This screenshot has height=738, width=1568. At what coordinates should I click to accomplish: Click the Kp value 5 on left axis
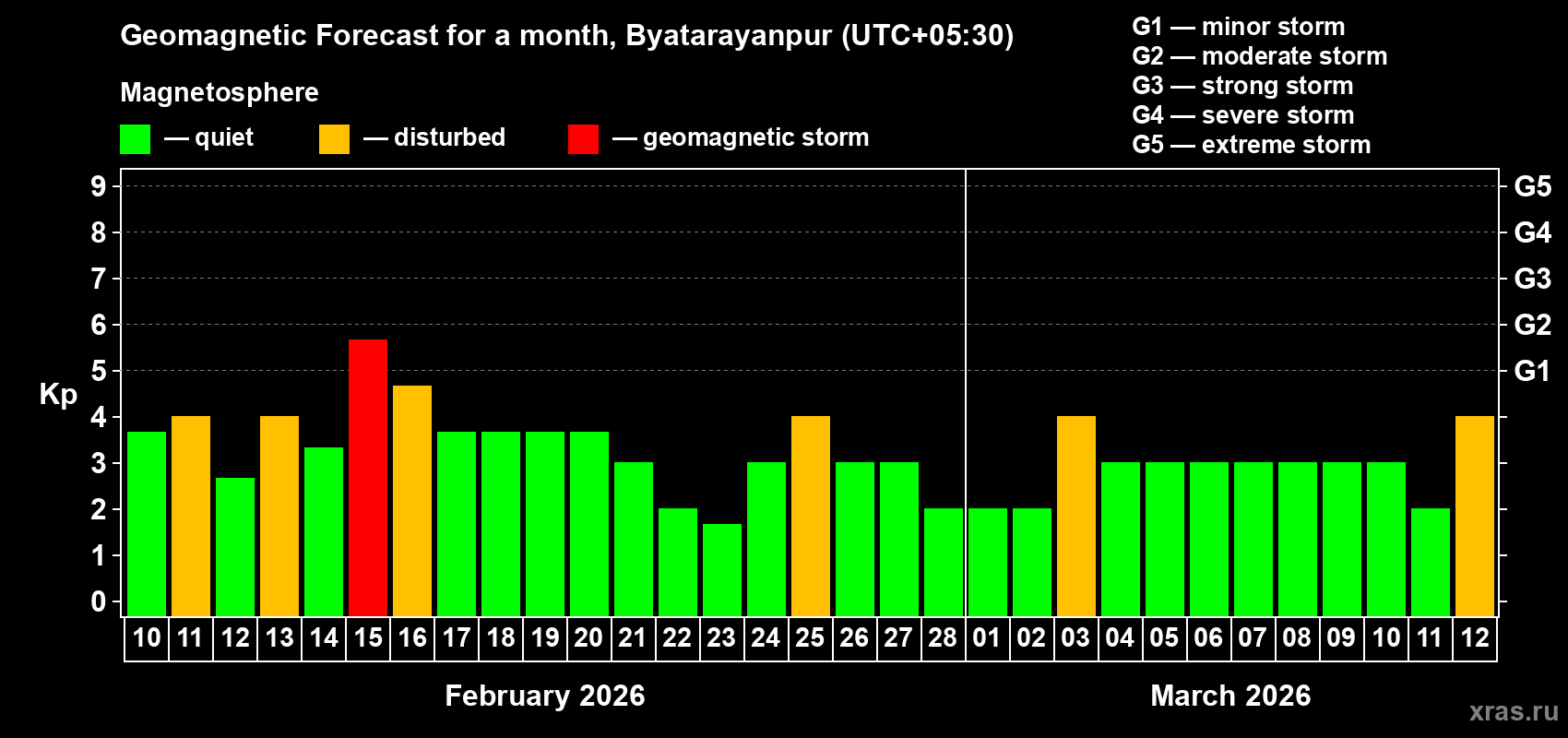point(99,371)
